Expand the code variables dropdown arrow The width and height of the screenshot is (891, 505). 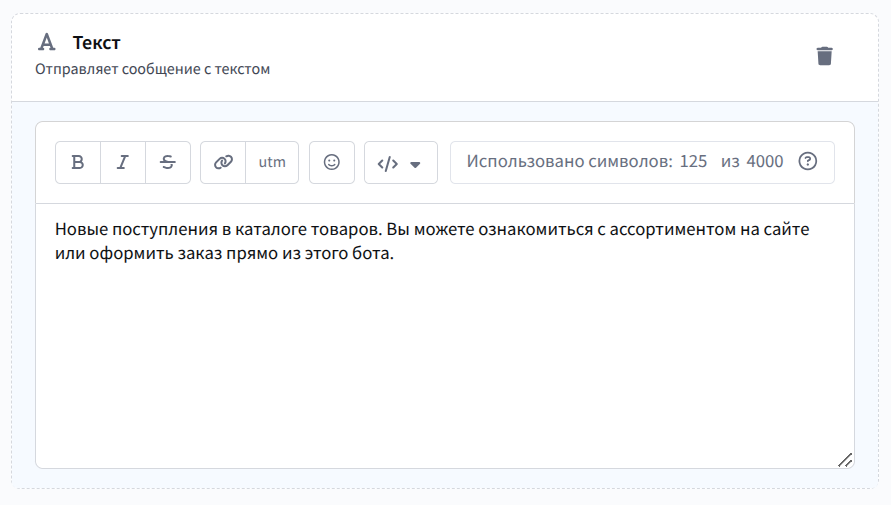[416, 164]
